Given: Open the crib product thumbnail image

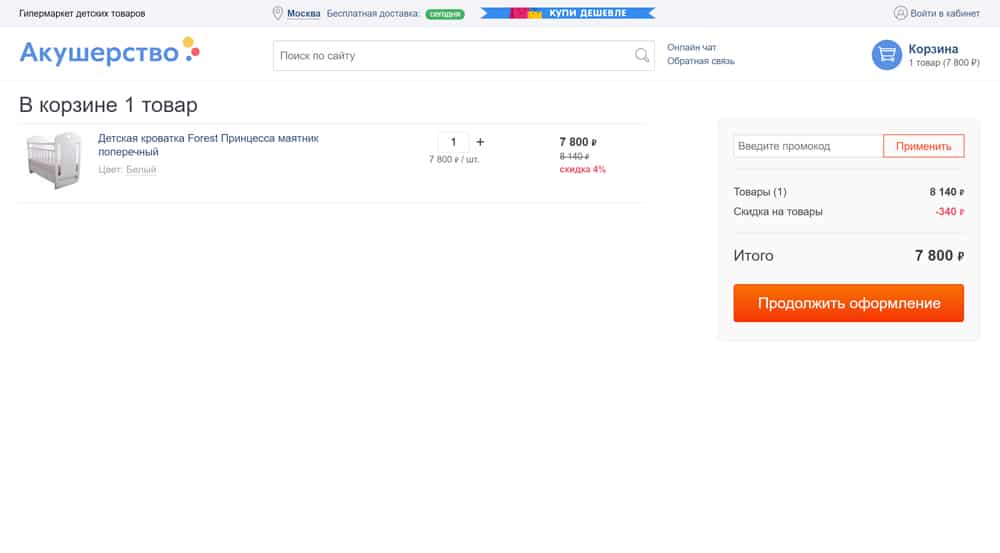Looking at the screenshot, I should pyautogui.click(x=52, y=159).
